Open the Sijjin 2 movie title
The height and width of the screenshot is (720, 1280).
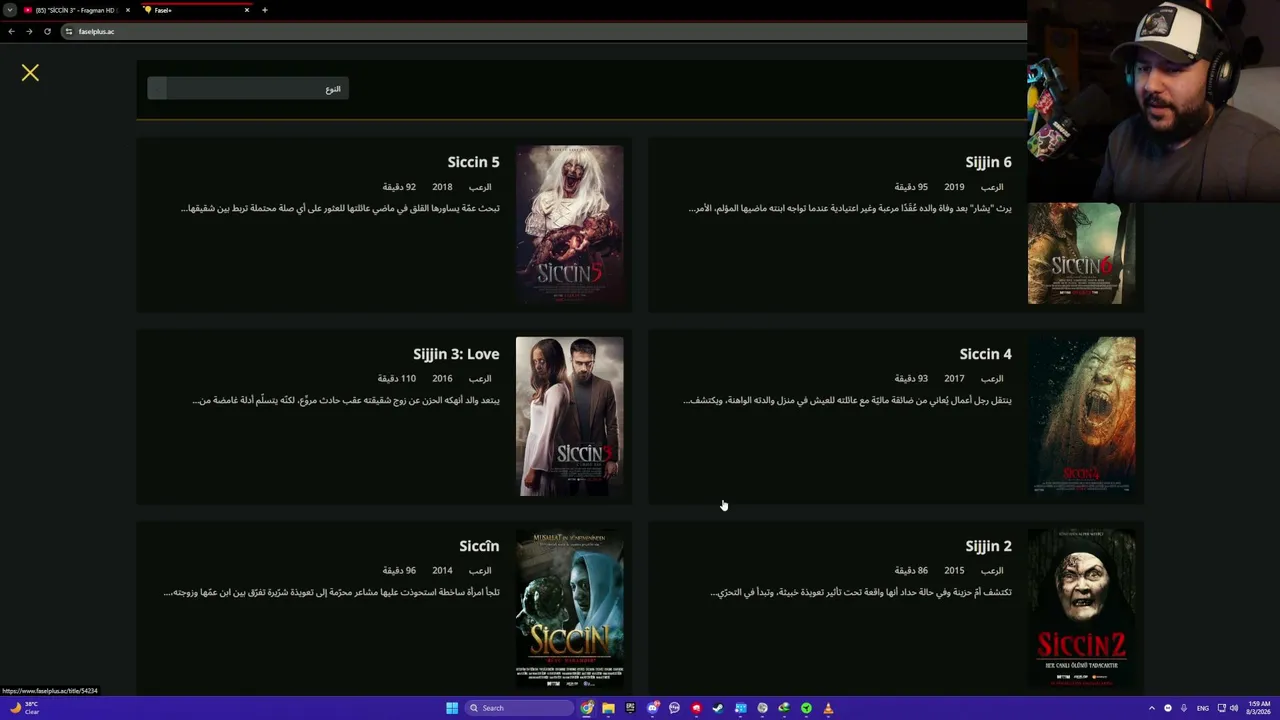coord(988,546)
